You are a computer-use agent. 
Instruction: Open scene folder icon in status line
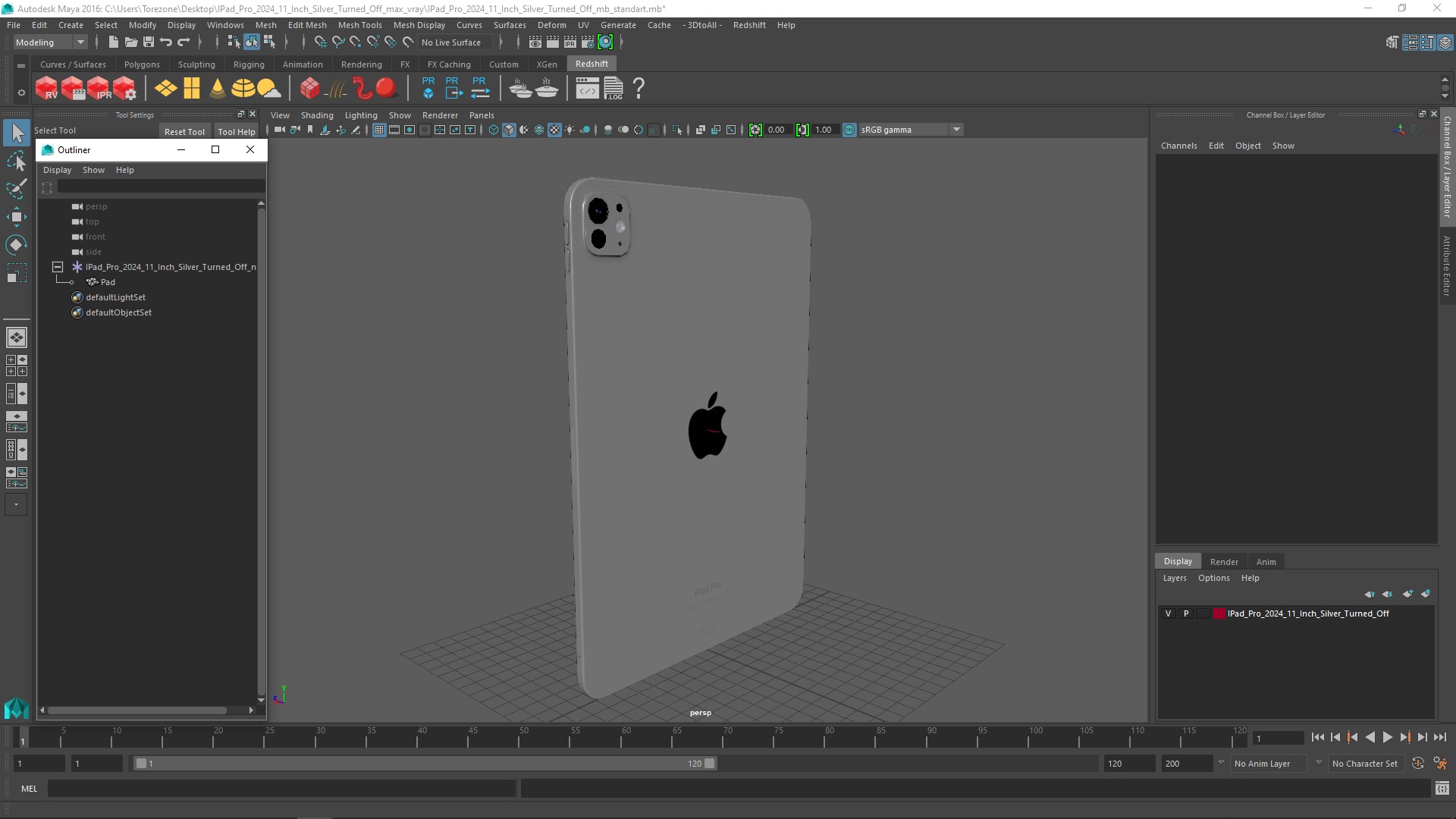click(131, 42)
